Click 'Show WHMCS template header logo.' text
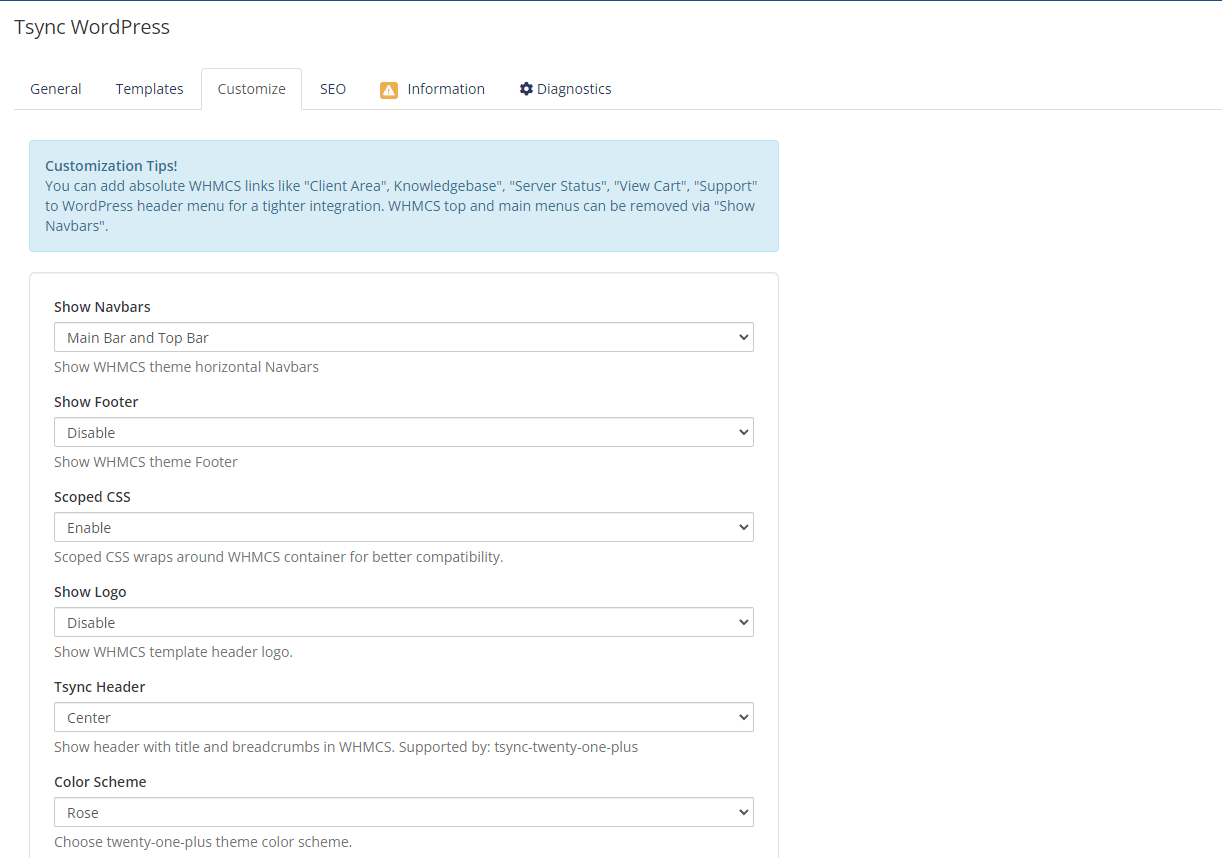Image resolution: width=1222 pixels, height=858 pixels. coord(173,652)
